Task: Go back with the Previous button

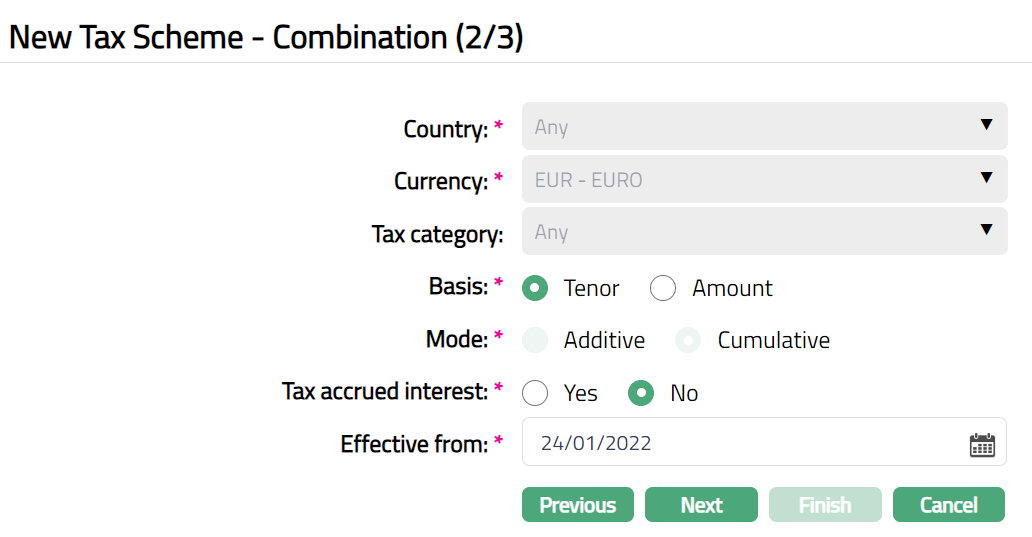Action: [x=577, y=505]
